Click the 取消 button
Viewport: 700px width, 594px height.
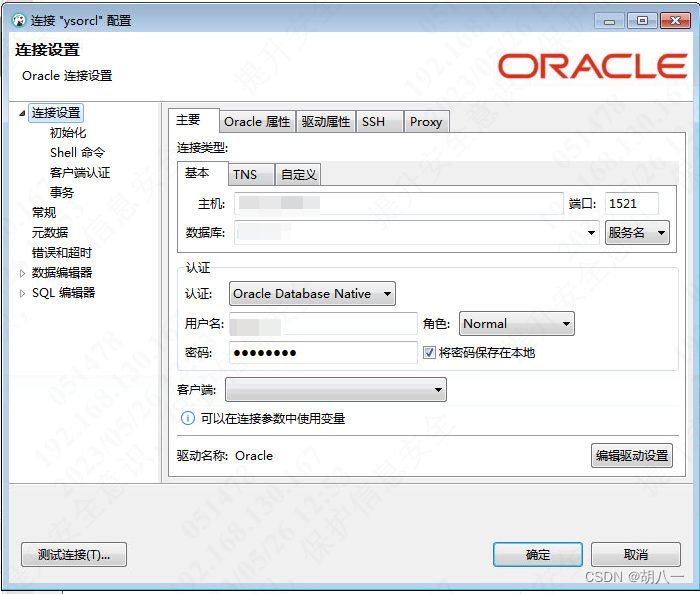pyautogui.click(x=636, y=555)
